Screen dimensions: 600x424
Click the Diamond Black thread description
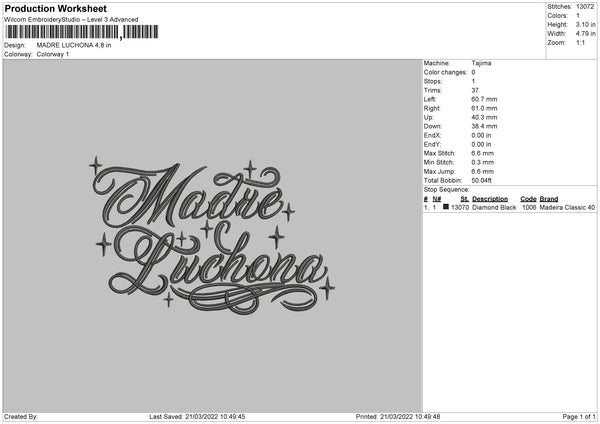[x=494, y=207]
